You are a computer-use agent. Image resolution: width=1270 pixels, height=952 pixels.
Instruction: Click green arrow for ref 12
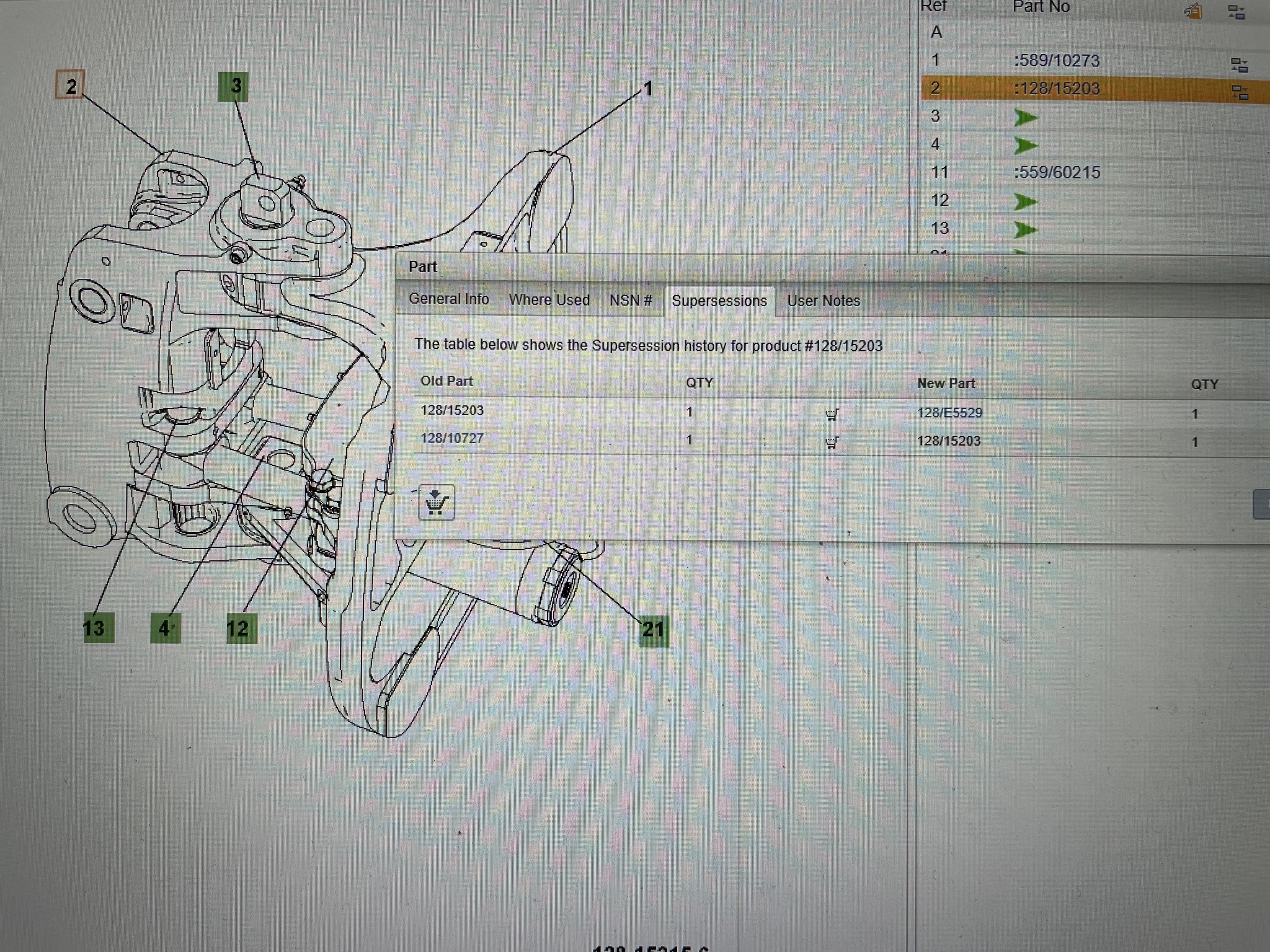[x=1026, y=201]
